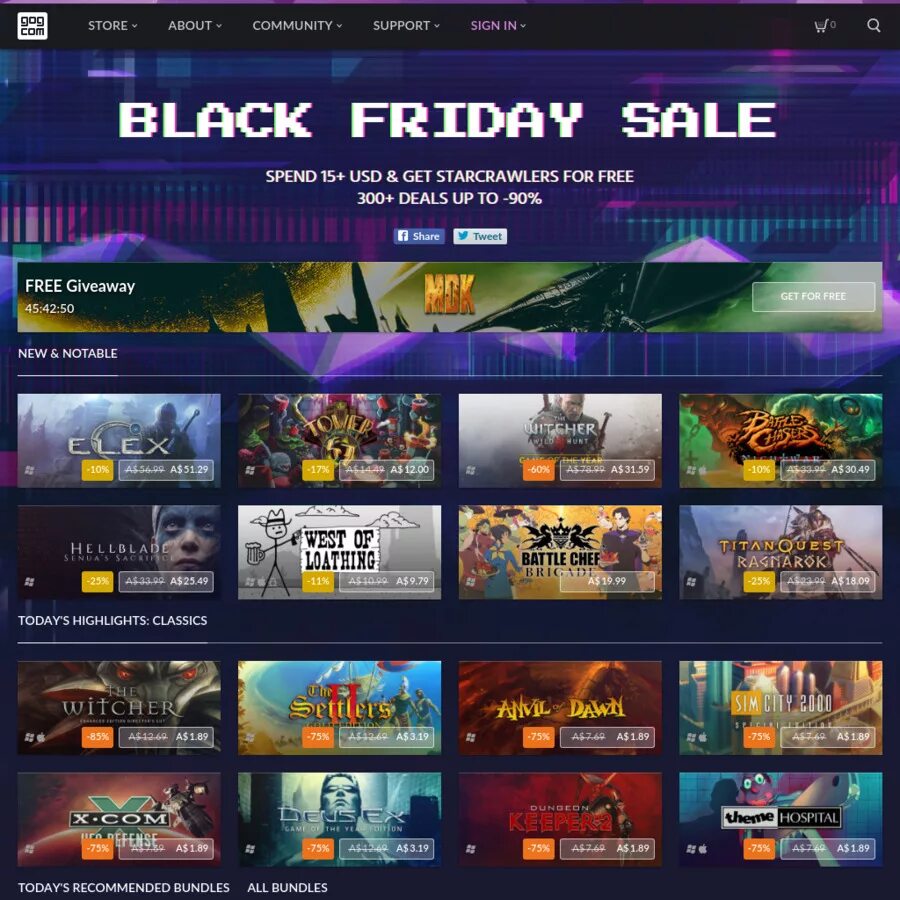Click the search magnifier icon
Screen dimensions: 900x900
(x=873, y=25)
